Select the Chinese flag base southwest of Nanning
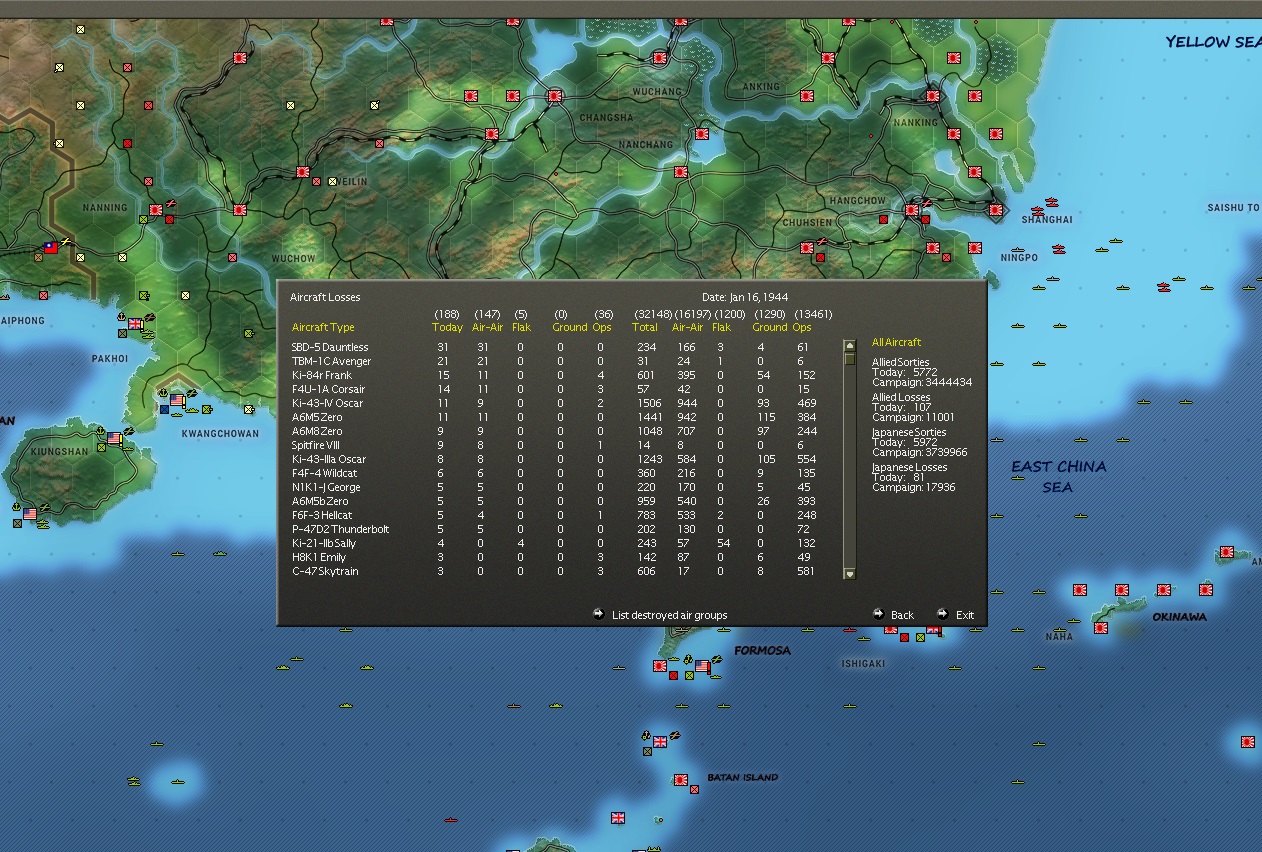Viewport: 1262px width, 852px height. click(x=51, y=247)
